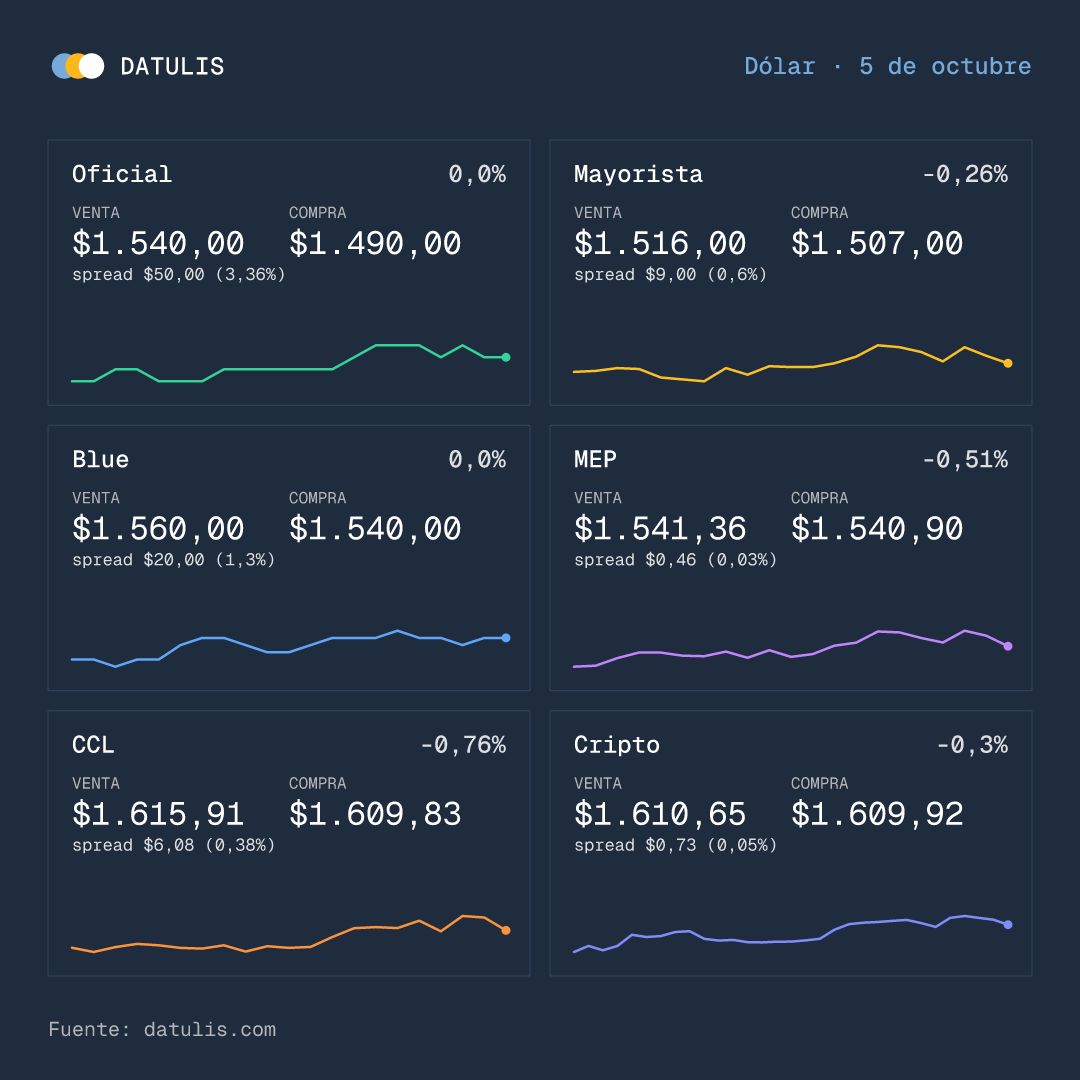Screen dimensions: 1080x1080
Task: Click the 'Fuente: datulis.com' source text
Action: click(162, 1029)
